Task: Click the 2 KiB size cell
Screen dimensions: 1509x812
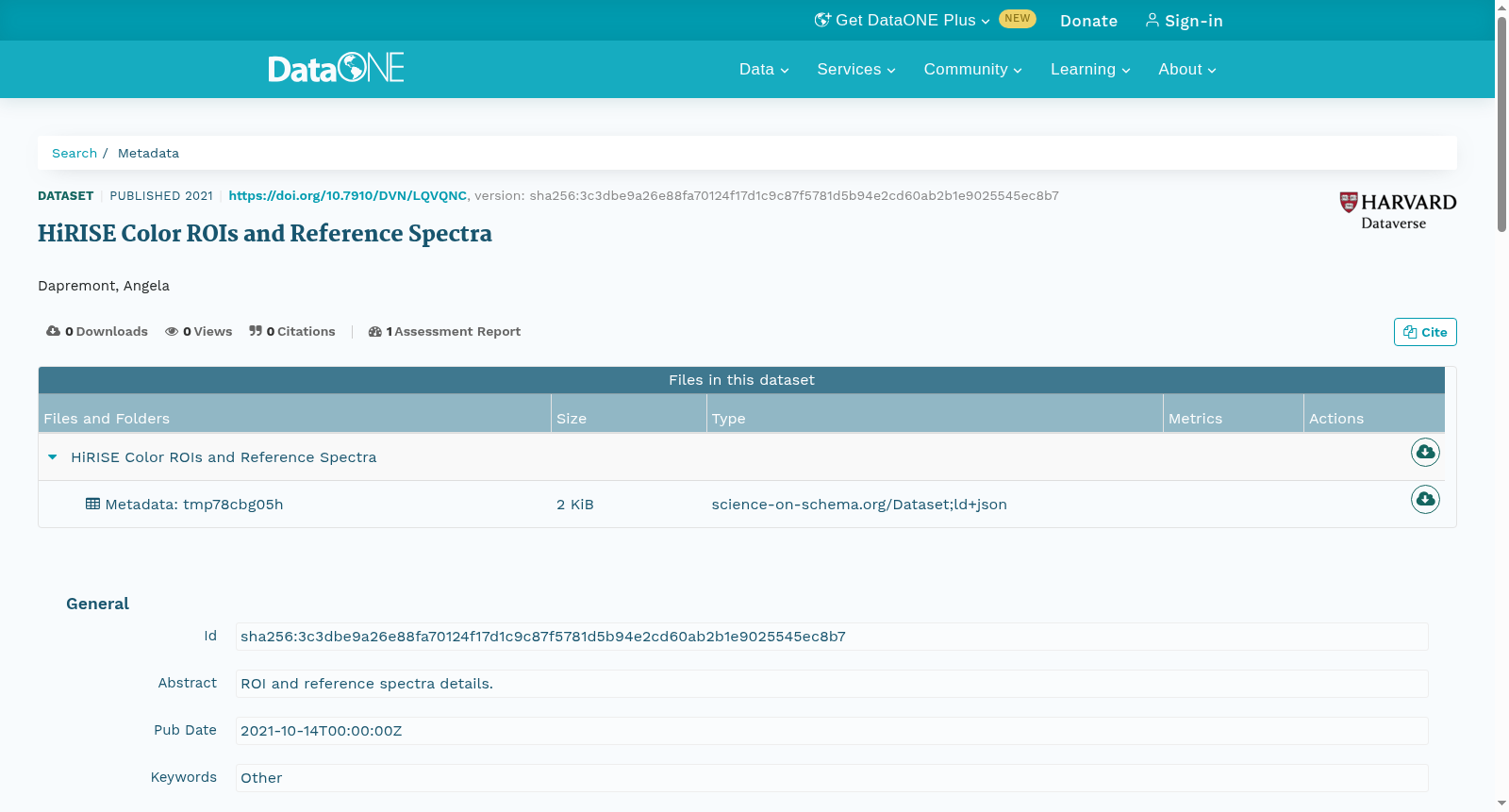Action: (x=575, y=504)
